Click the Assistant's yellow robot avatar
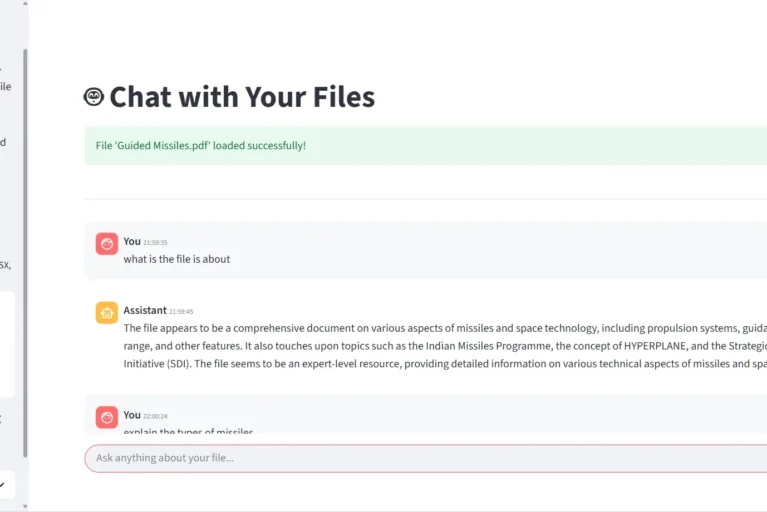Image resolution: width=767 pixels, height=512 pixels. point(107,313)
